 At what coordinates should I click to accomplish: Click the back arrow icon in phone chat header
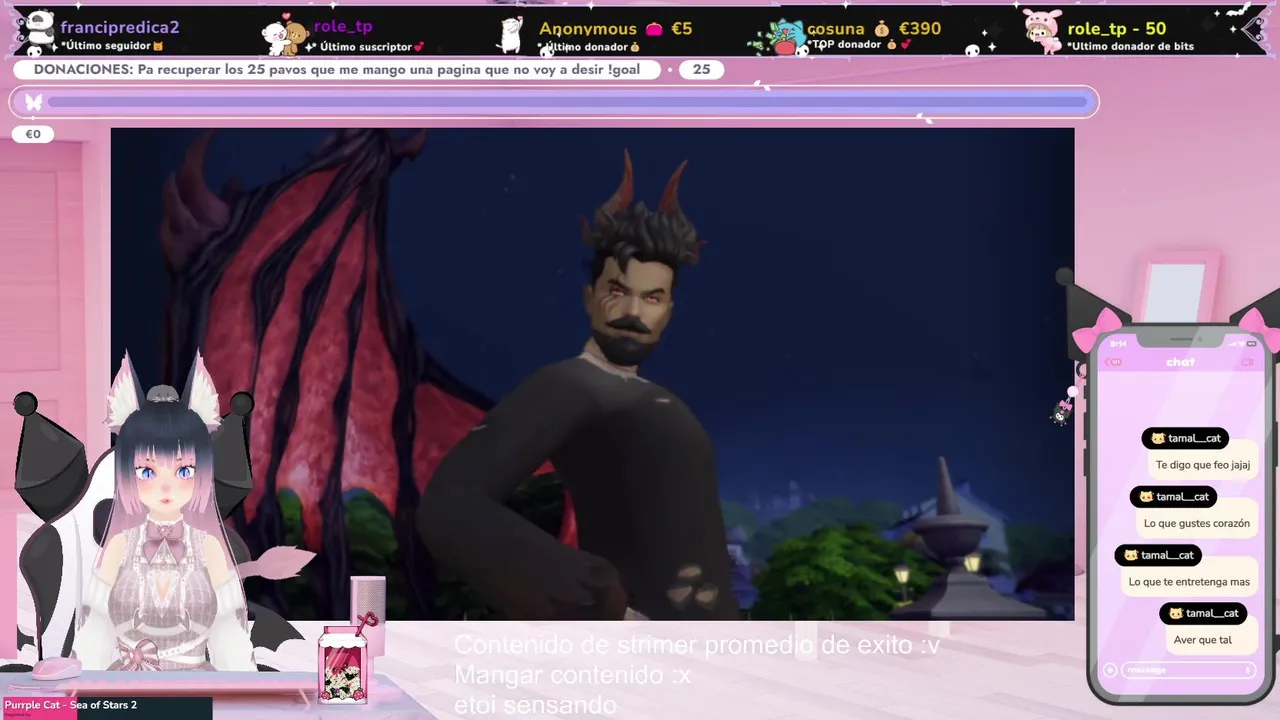point(1115,362)
